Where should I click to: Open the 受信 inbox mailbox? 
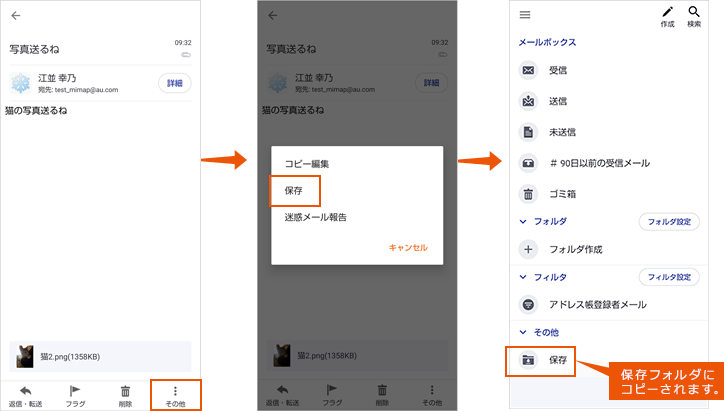pos(557,71)
